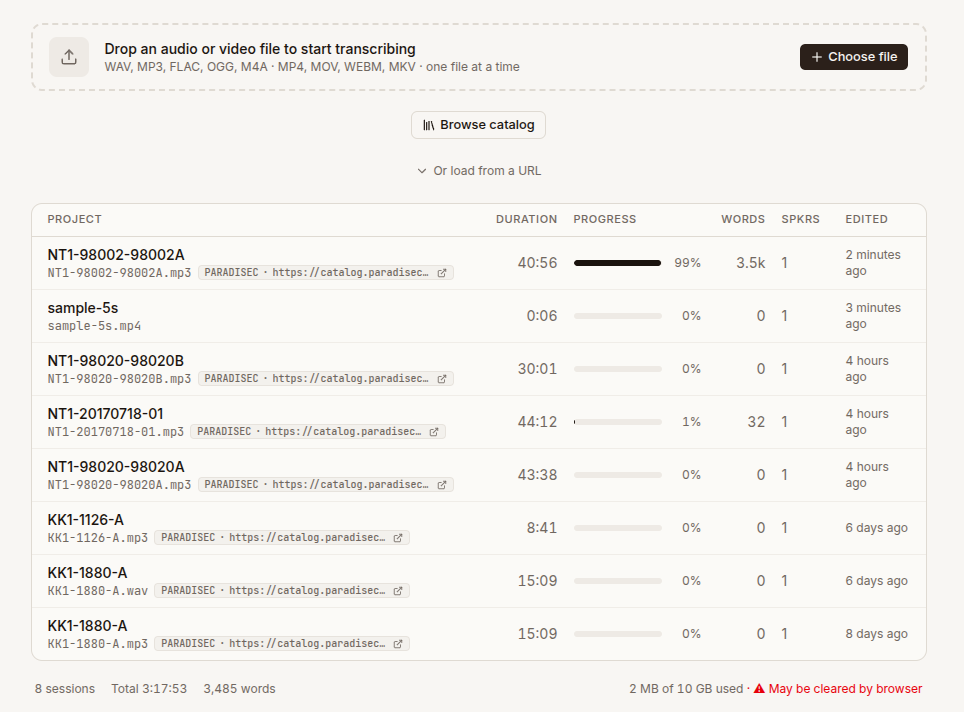Viewport: 964px width, 712px height.
Task: Click the red warning triangle icon in footer
Action: coord(759,689)
